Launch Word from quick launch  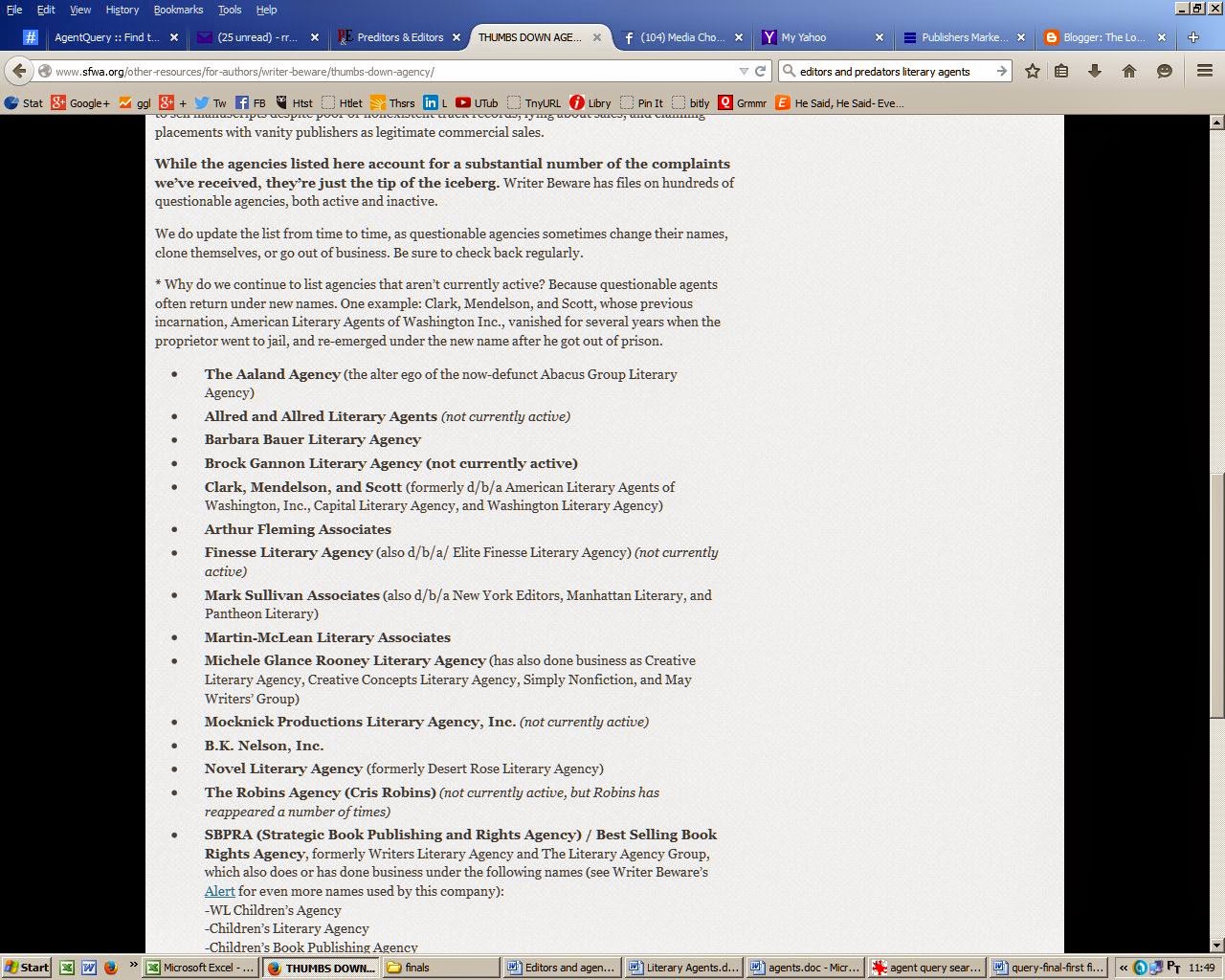point(89,968)
